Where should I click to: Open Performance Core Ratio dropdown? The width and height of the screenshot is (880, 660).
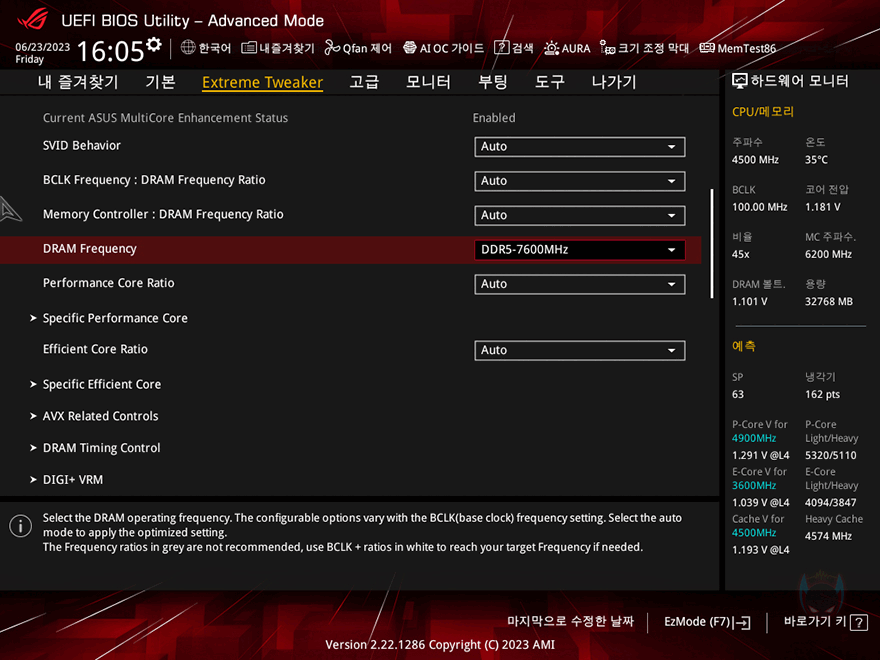pyautogui.click(x=580, y=284)
